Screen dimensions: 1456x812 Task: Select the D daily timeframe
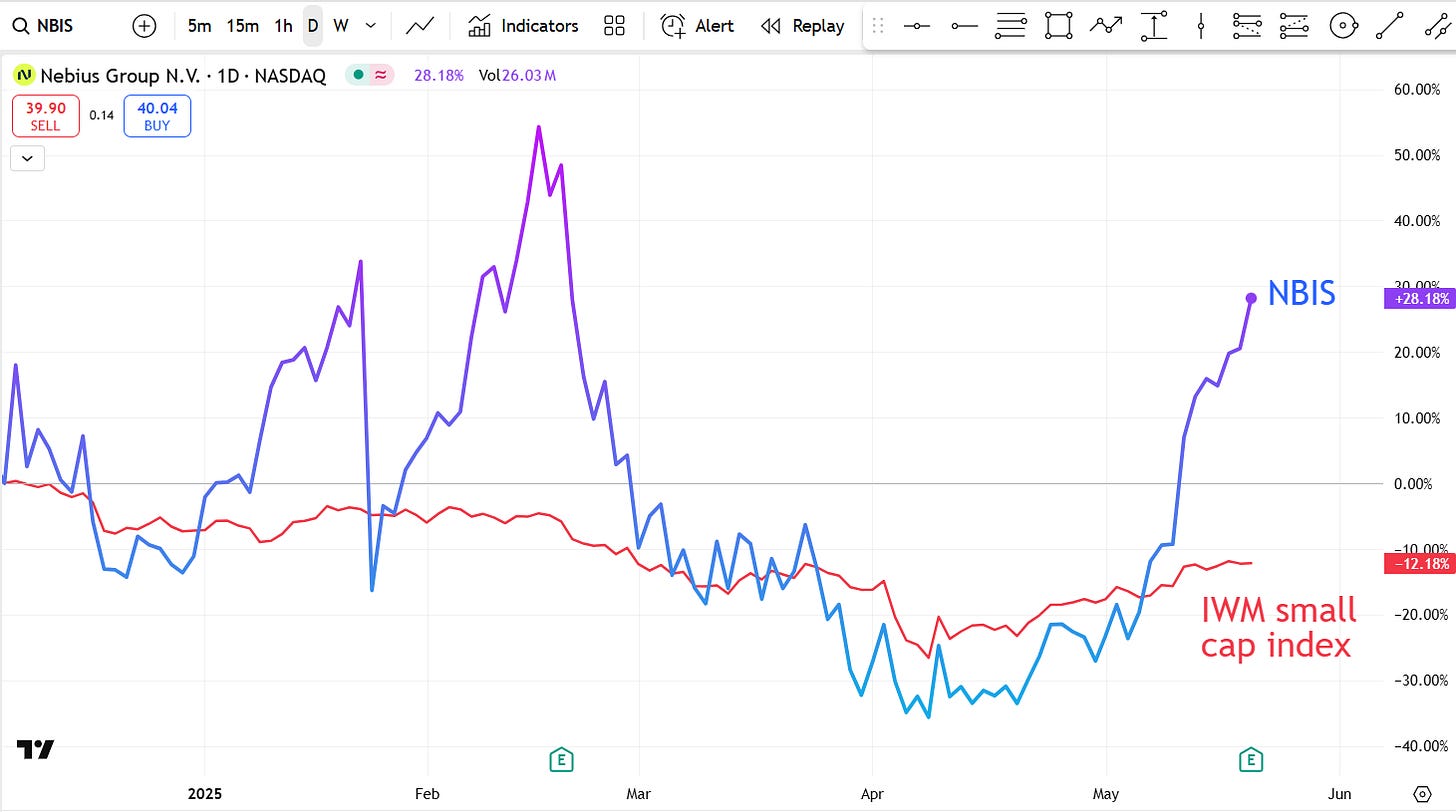(313, 26)
